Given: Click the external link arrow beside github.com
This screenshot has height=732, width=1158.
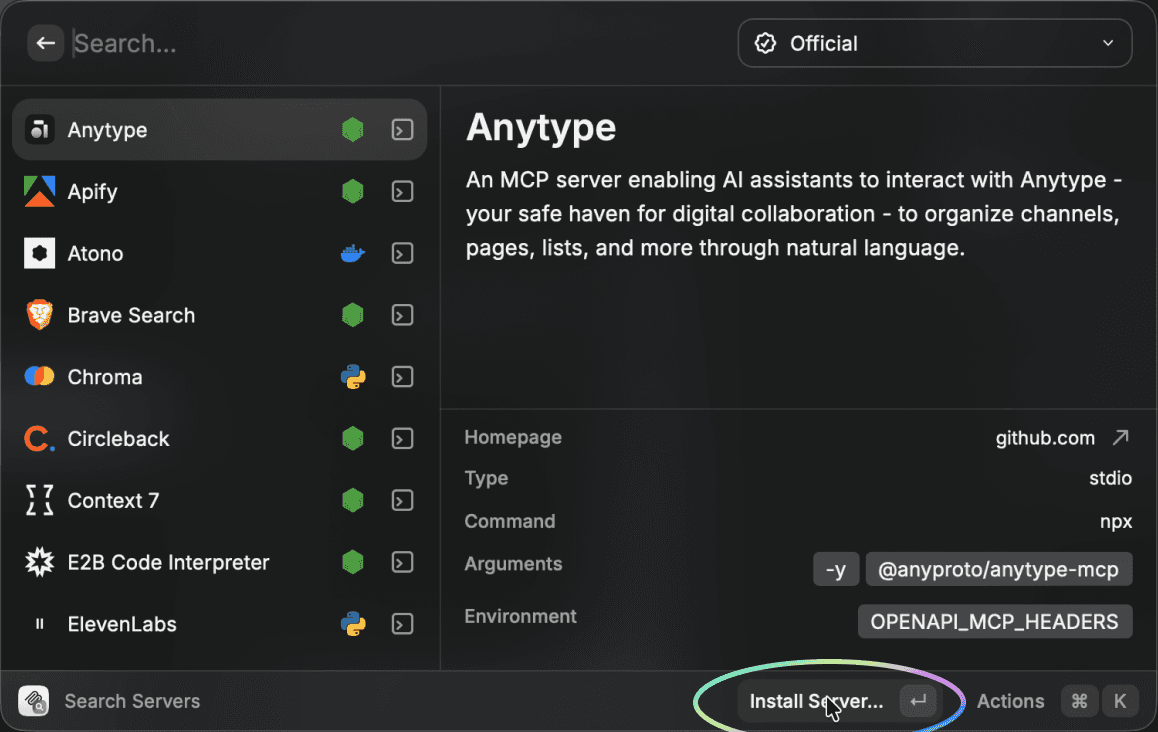Looking at the screenshot, I should tap(1120, 438).
